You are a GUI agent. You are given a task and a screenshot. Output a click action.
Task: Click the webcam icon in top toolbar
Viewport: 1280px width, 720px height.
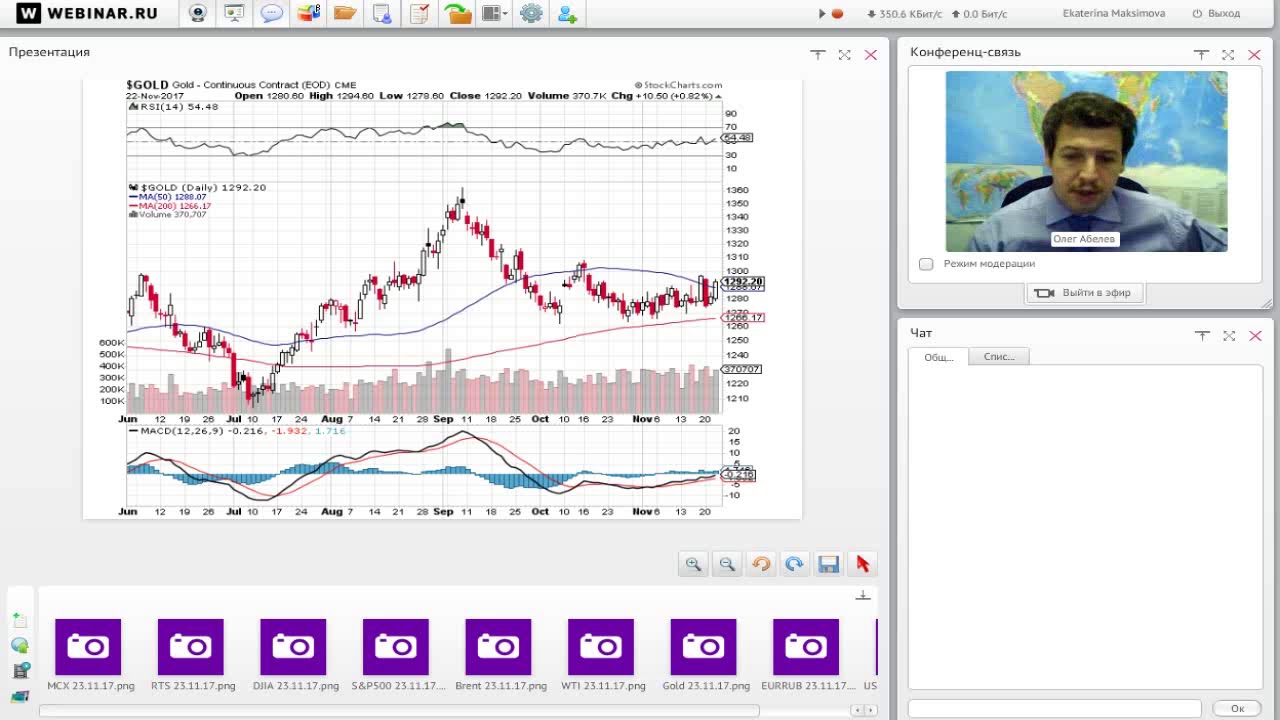click(x=198, y=14)
